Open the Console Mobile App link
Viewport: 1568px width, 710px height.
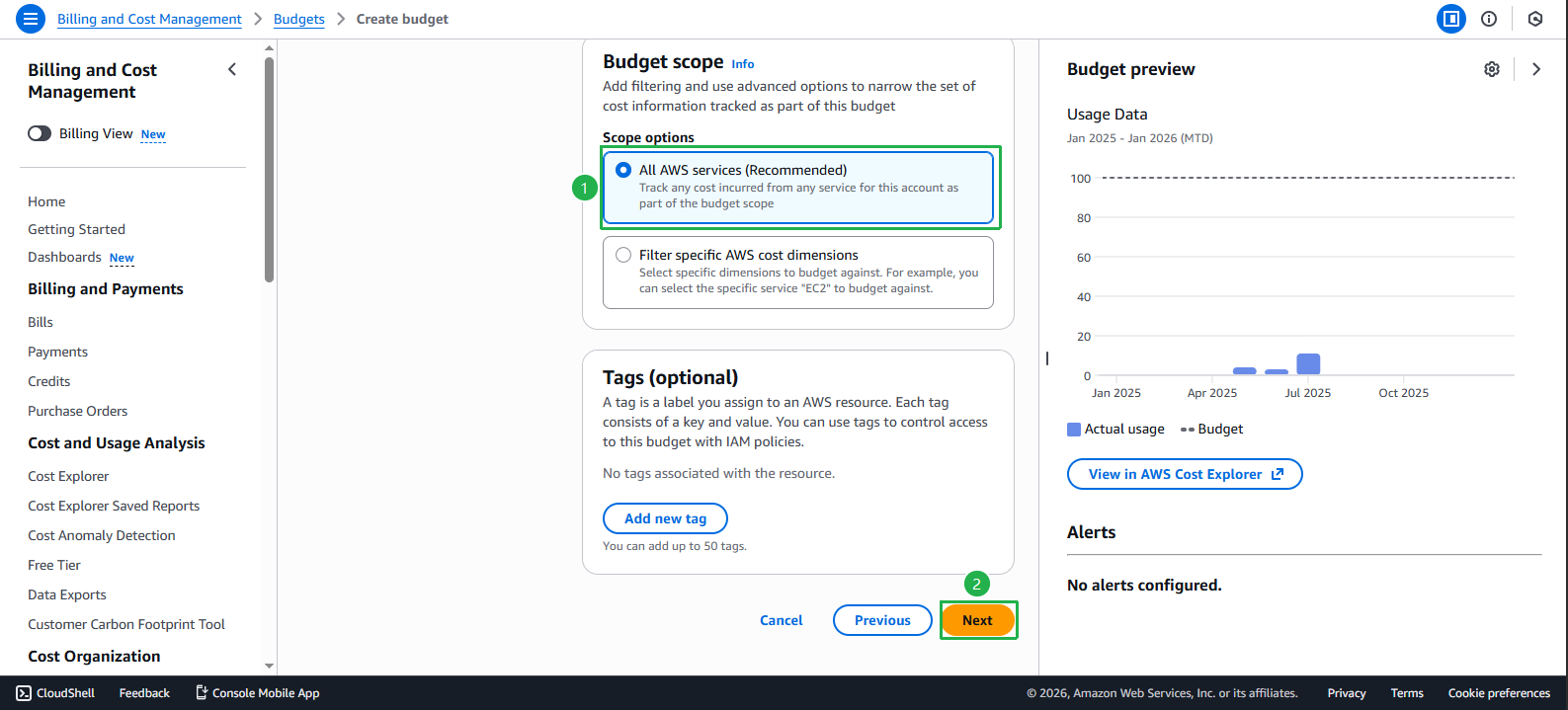258,693
